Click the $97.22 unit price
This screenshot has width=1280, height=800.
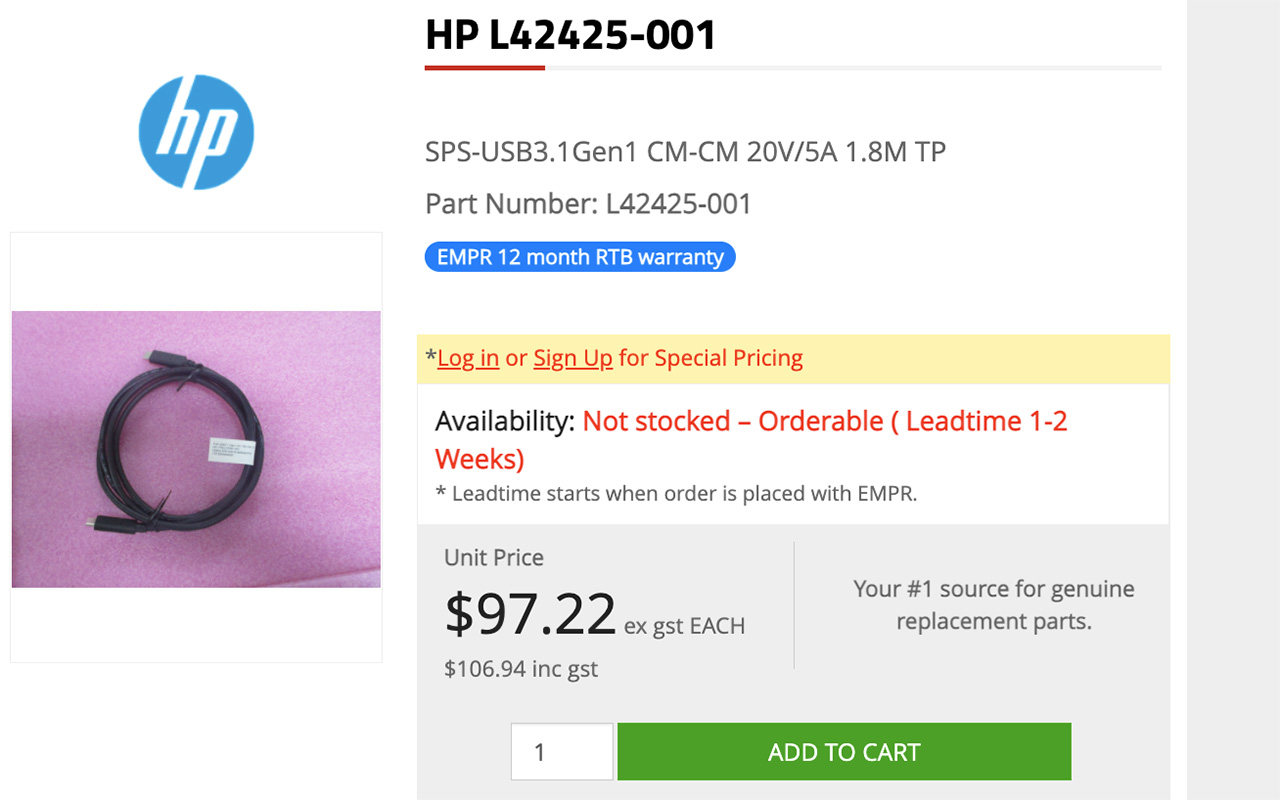(x=530, y=613)
